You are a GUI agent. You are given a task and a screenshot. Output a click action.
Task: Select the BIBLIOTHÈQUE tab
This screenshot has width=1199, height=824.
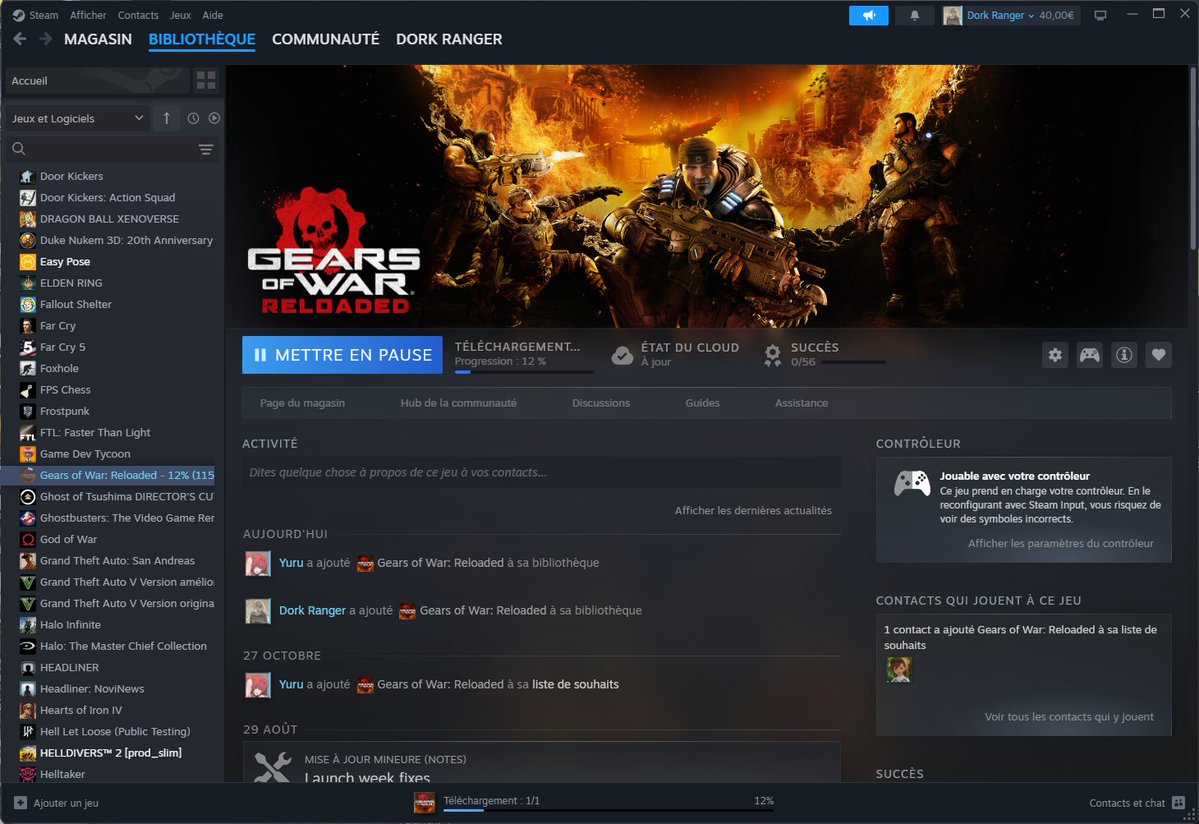pos(202,39)
